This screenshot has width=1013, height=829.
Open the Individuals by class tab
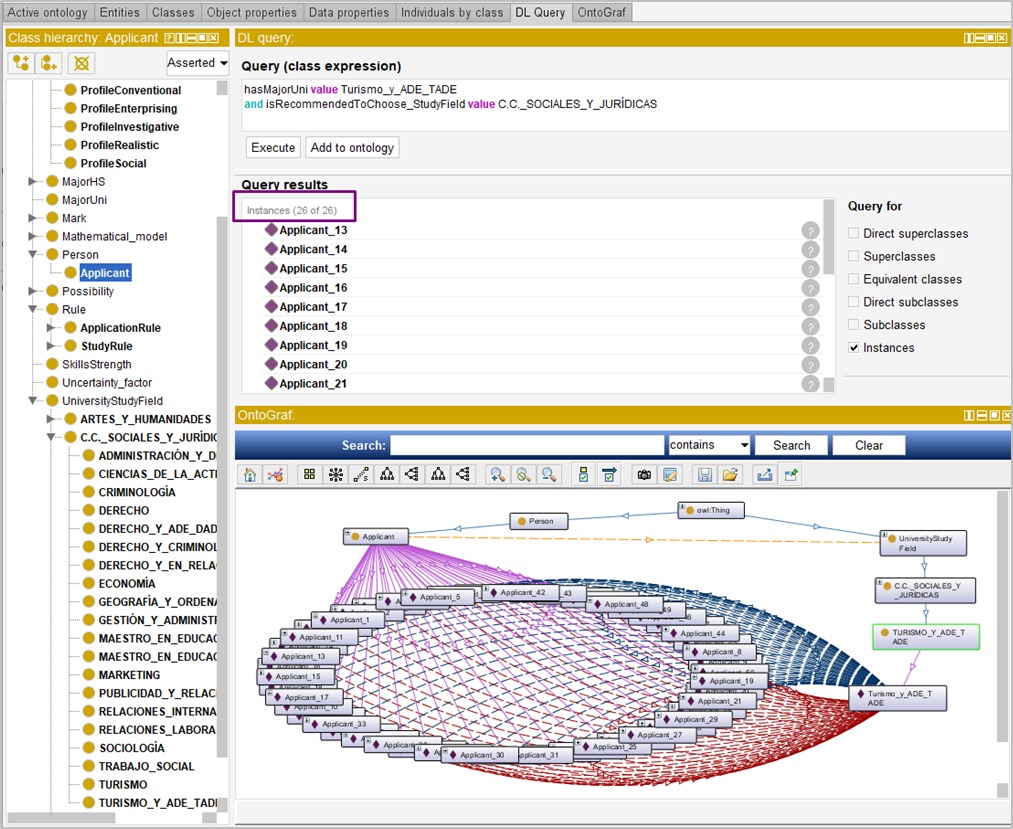pyautogui.click(x=451, y=13)
